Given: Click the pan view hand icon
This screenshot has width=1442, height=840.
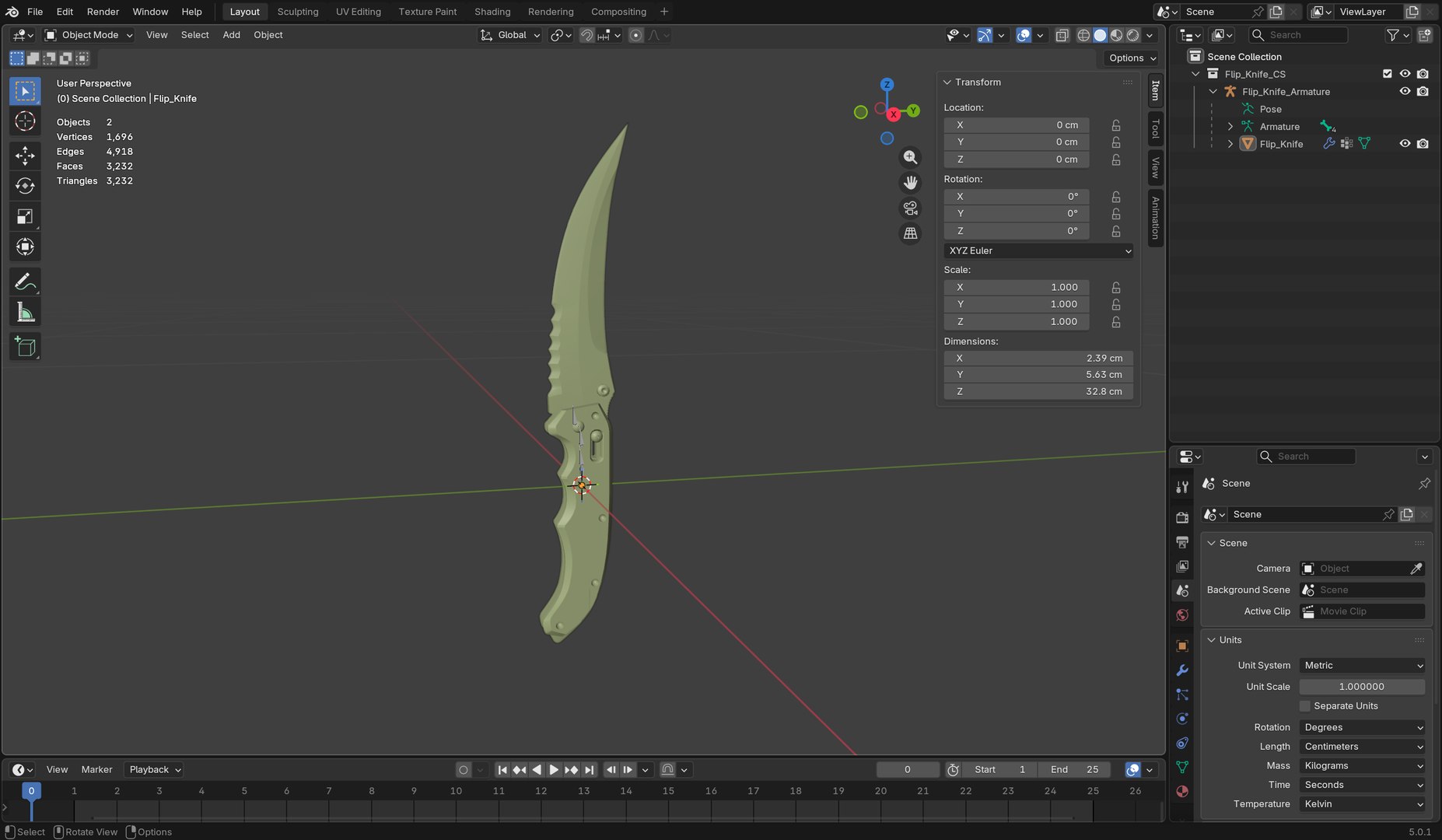Looking at the screenshot, I should tap(910, 183).
